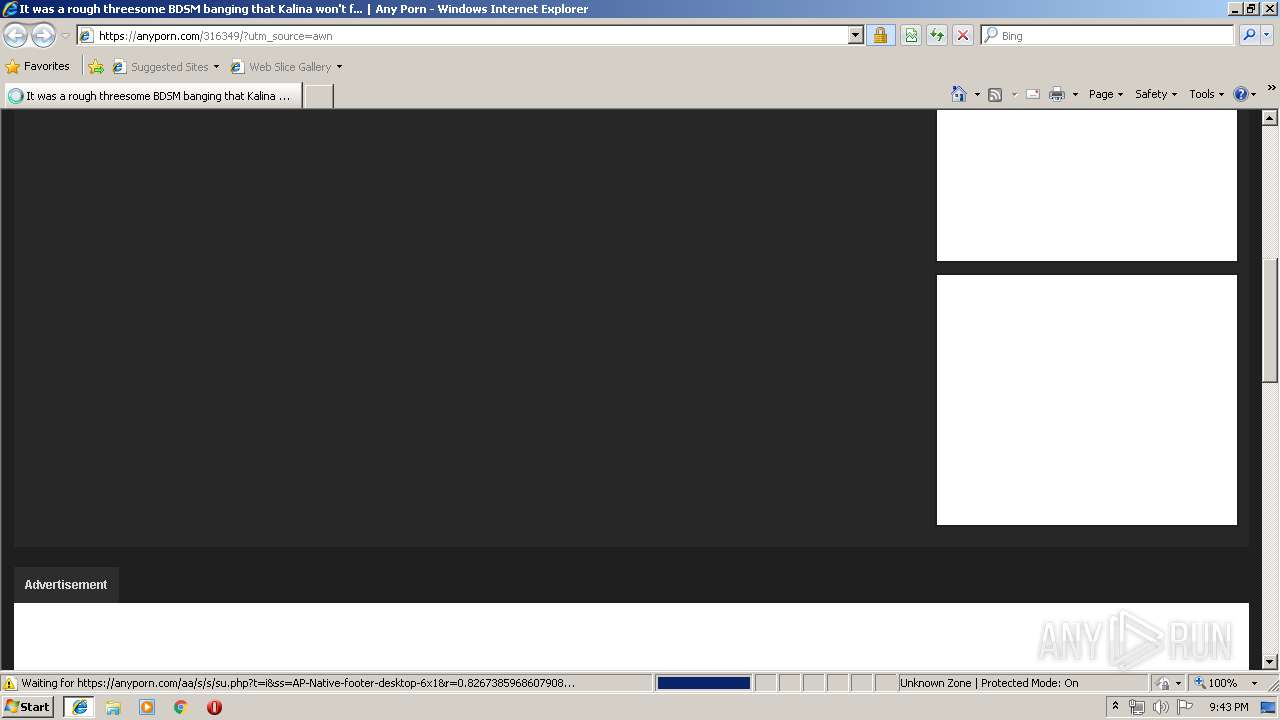Select the Advertisement tab label
This screenshot has height=720, width=1280.
(66, 585)
